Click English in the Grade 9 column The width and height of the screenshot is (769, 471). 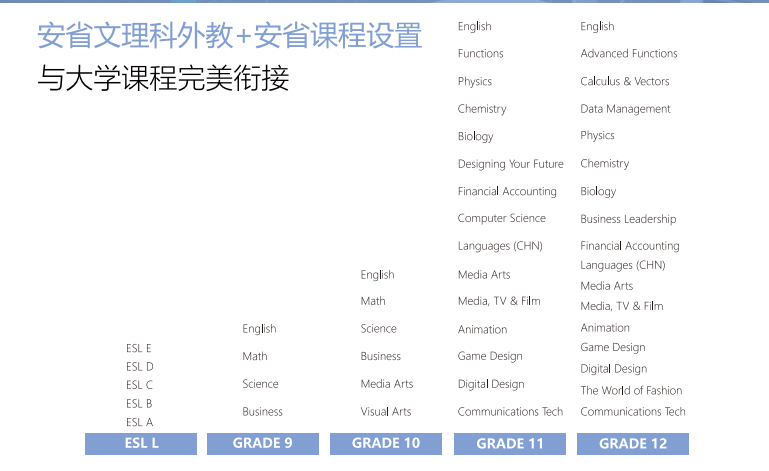pos(259,329)
